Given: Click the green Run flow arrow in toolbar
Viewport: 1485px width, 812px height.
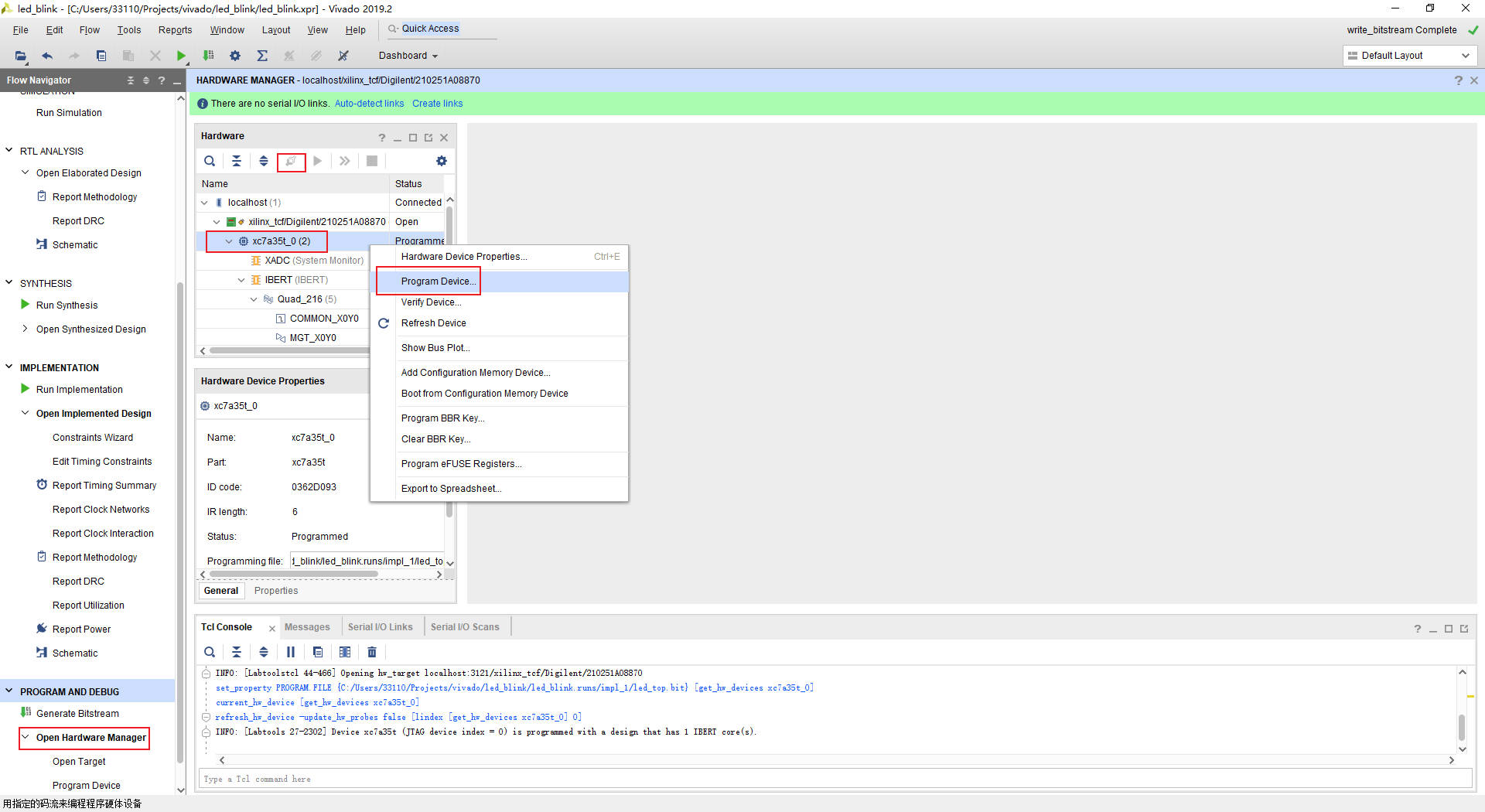Looking at the screenshot, I should click(x=181, y=56).
